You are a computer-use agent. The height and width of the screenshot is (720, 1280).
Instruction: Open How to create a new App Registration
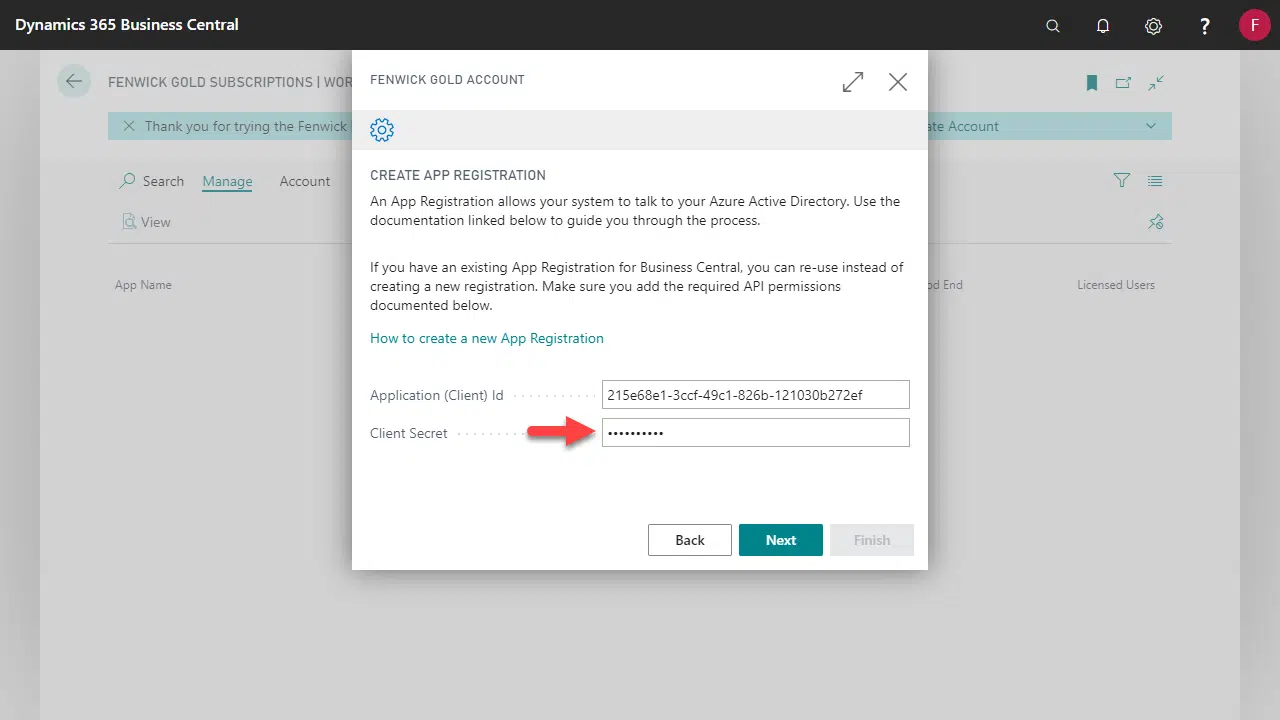click(487, 338)
